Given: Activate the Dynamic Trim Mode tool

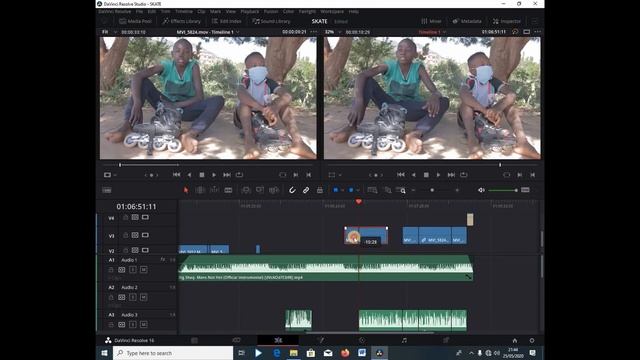Looking at the screenshot, I should [214, 190].
